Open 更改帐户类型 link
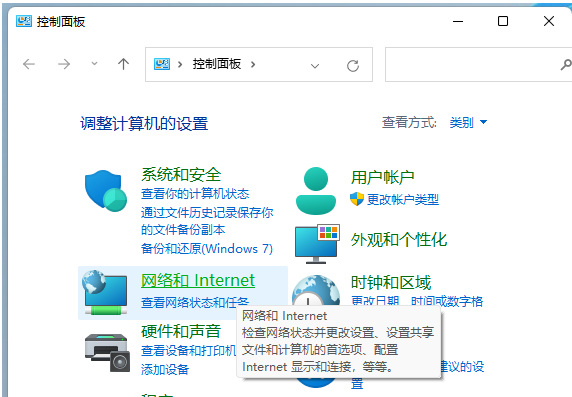 point(402,200)
